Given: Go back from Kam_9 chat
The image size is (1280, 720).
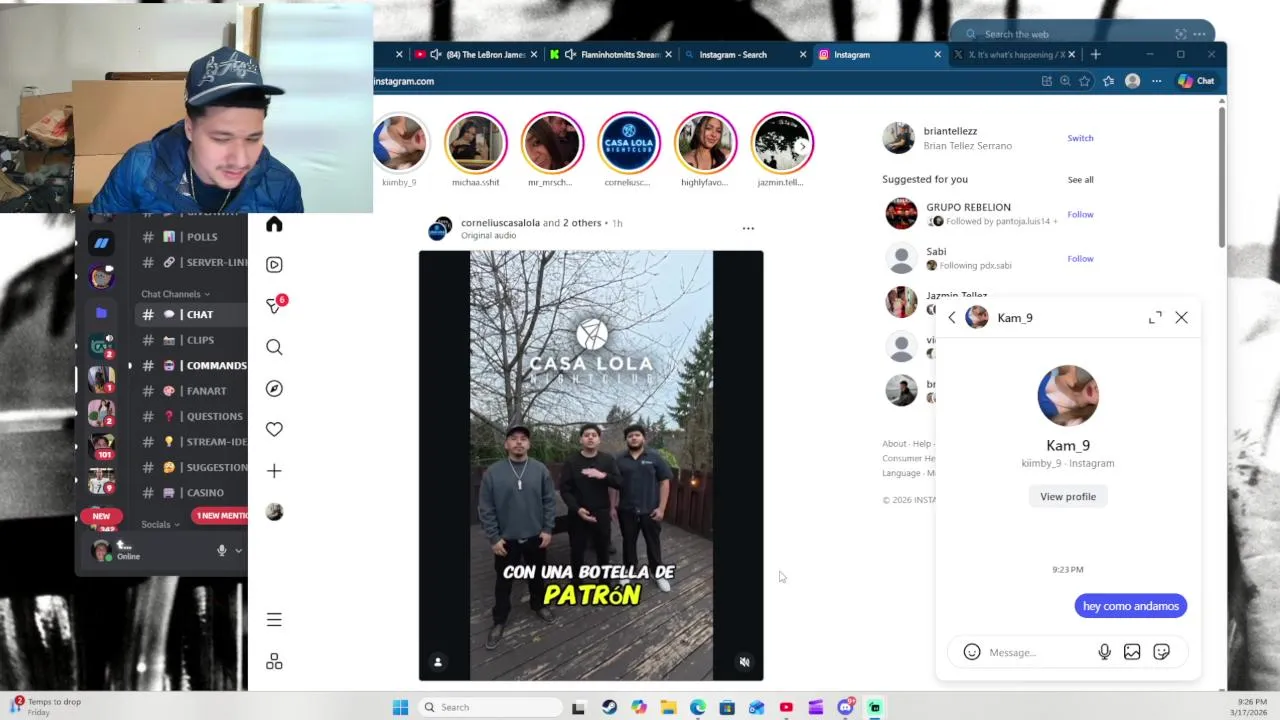Looking at the screenshot, I should [952, 318].
